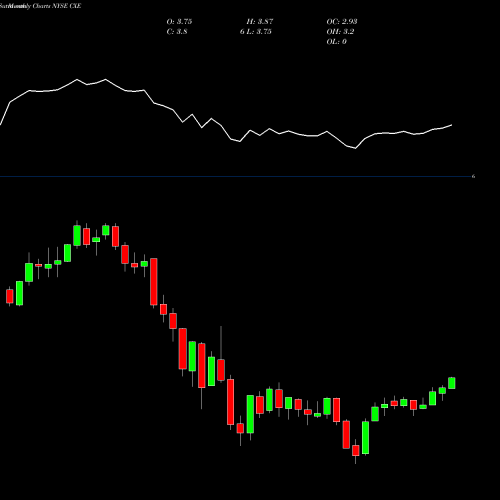The width and height of the screenshot is (500, 500).
Task: Click the "H: 3.87" high value
Action: pos(260,22)
